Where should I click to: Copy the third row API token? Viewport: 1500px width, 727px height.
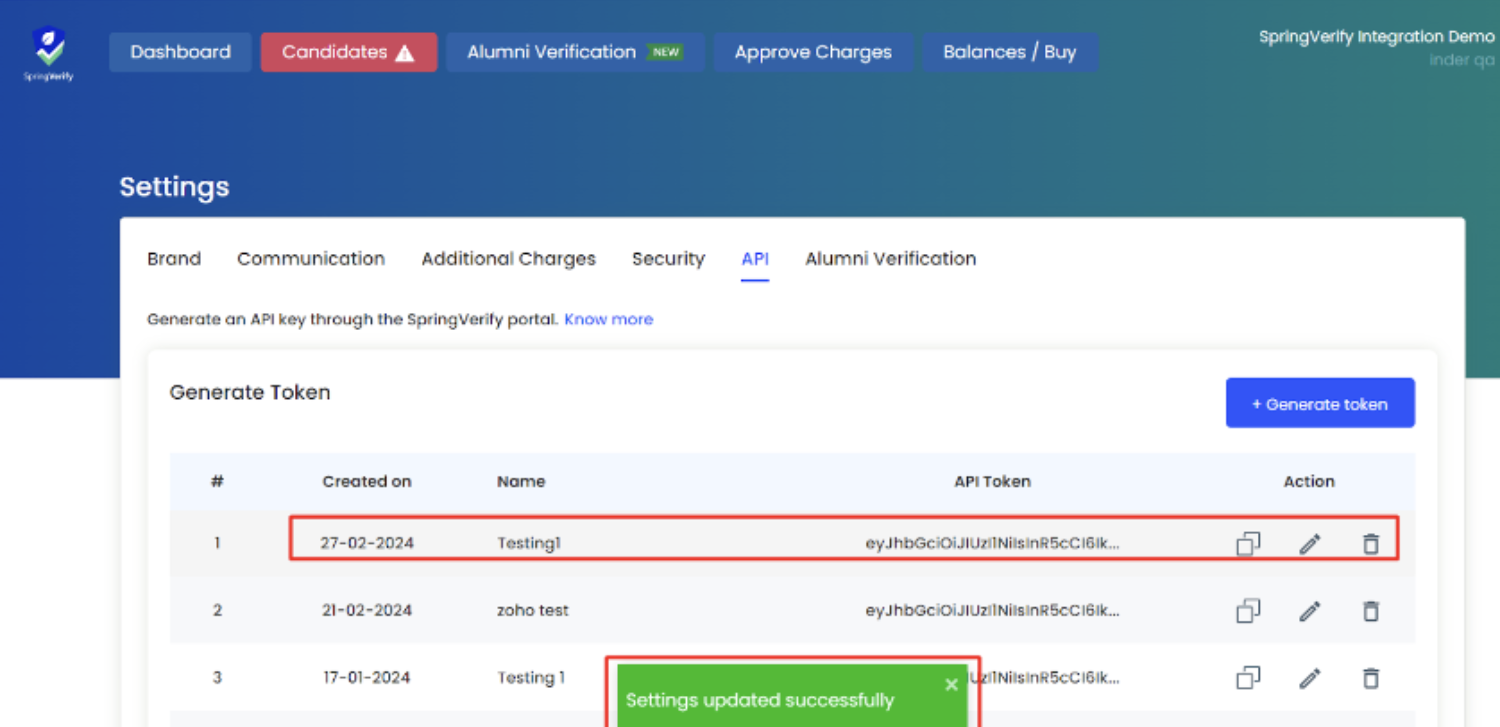[1247, 678]
